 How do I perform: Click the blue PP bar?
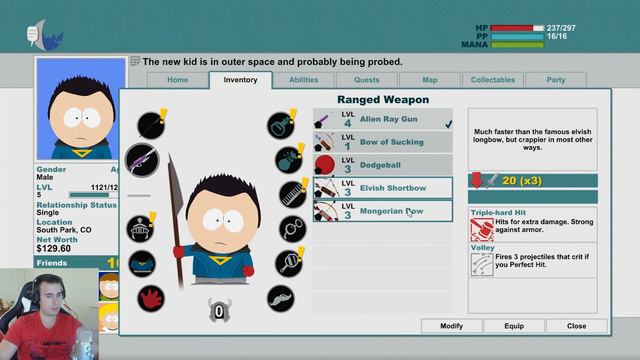point(517,36)
